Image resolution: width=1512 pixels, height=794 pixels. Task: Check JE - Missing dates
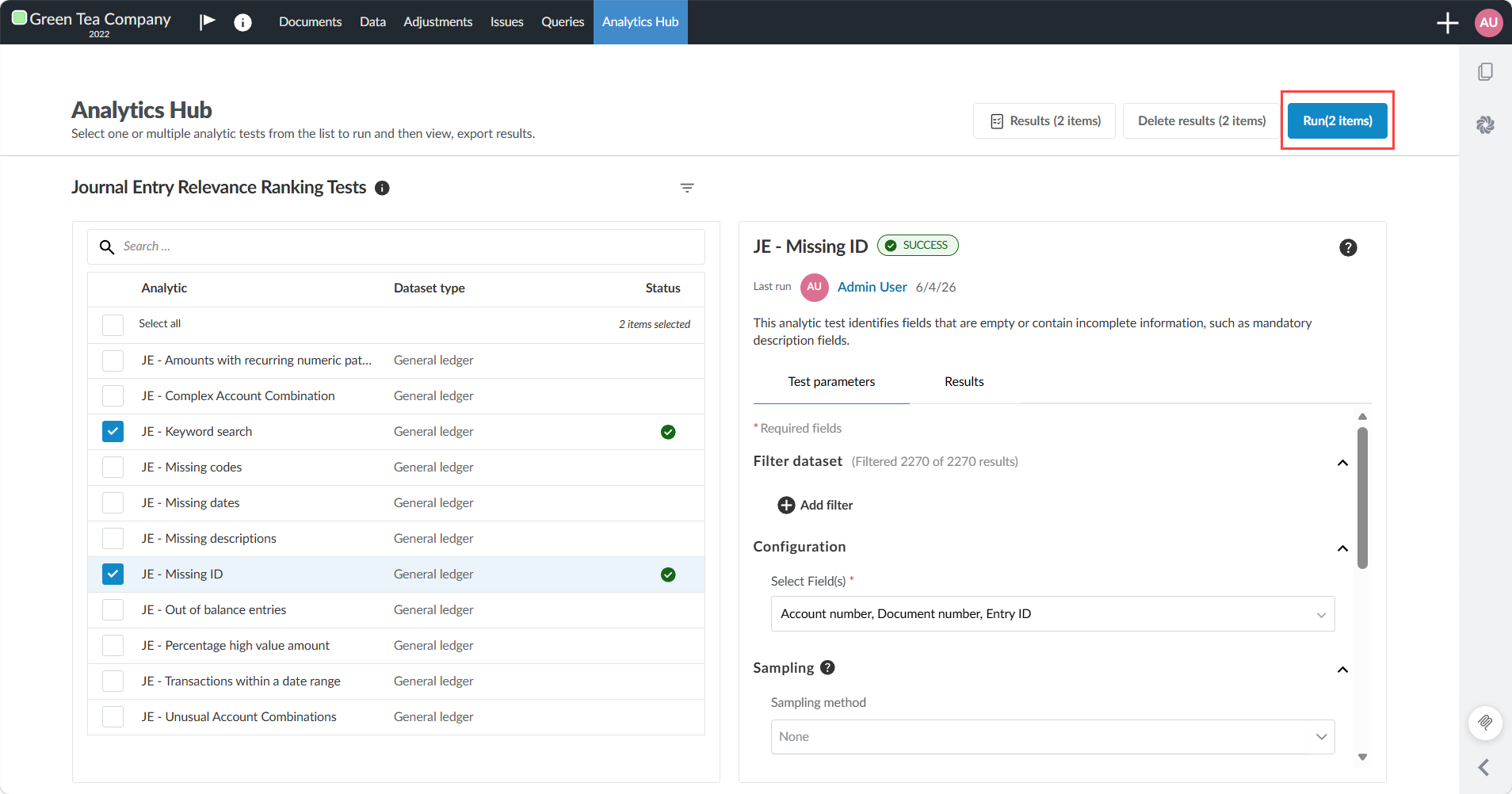(x=113, y=503)
